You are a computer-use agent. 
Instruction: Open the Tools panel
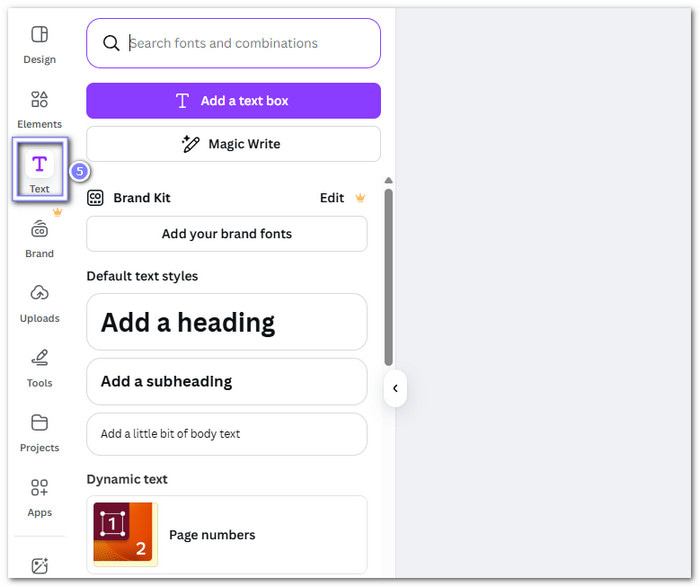point(39,366)
